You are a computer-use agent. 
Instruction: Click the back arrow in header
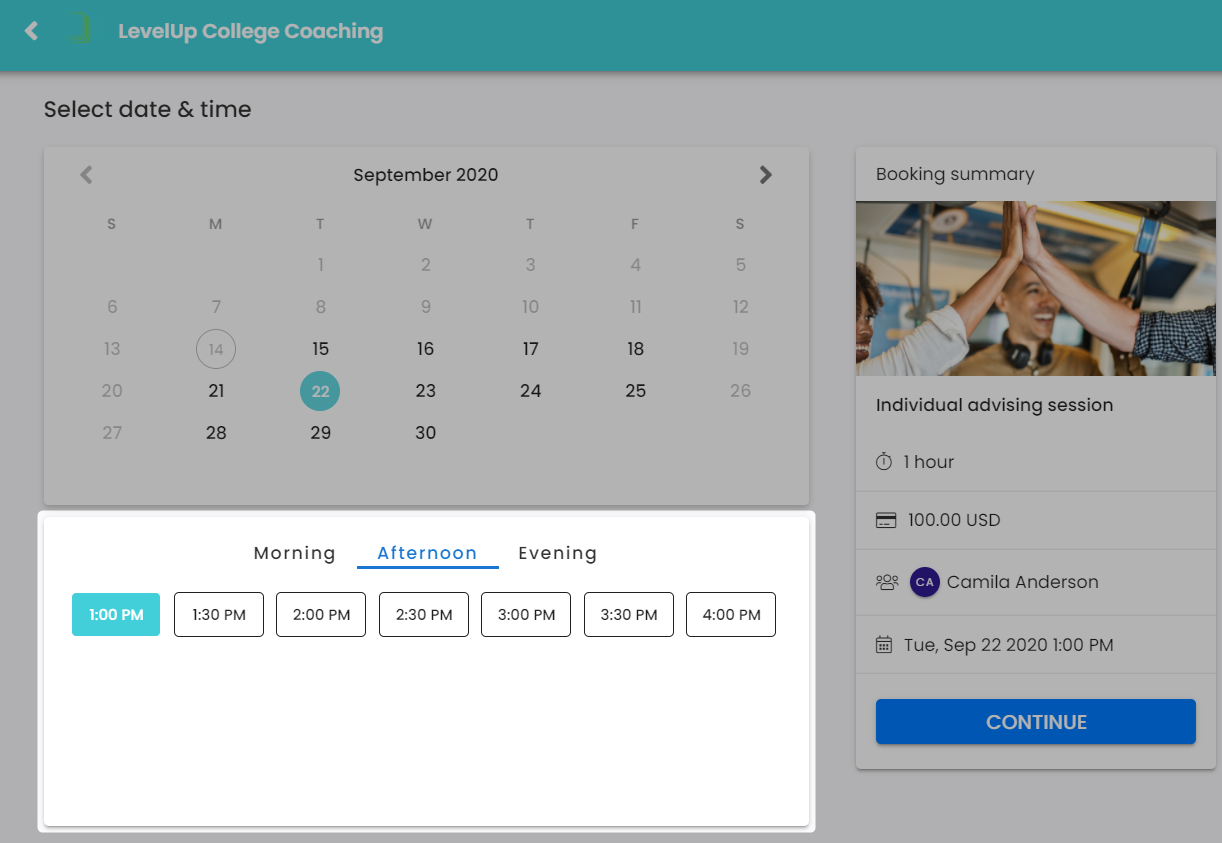click(31, 31)
